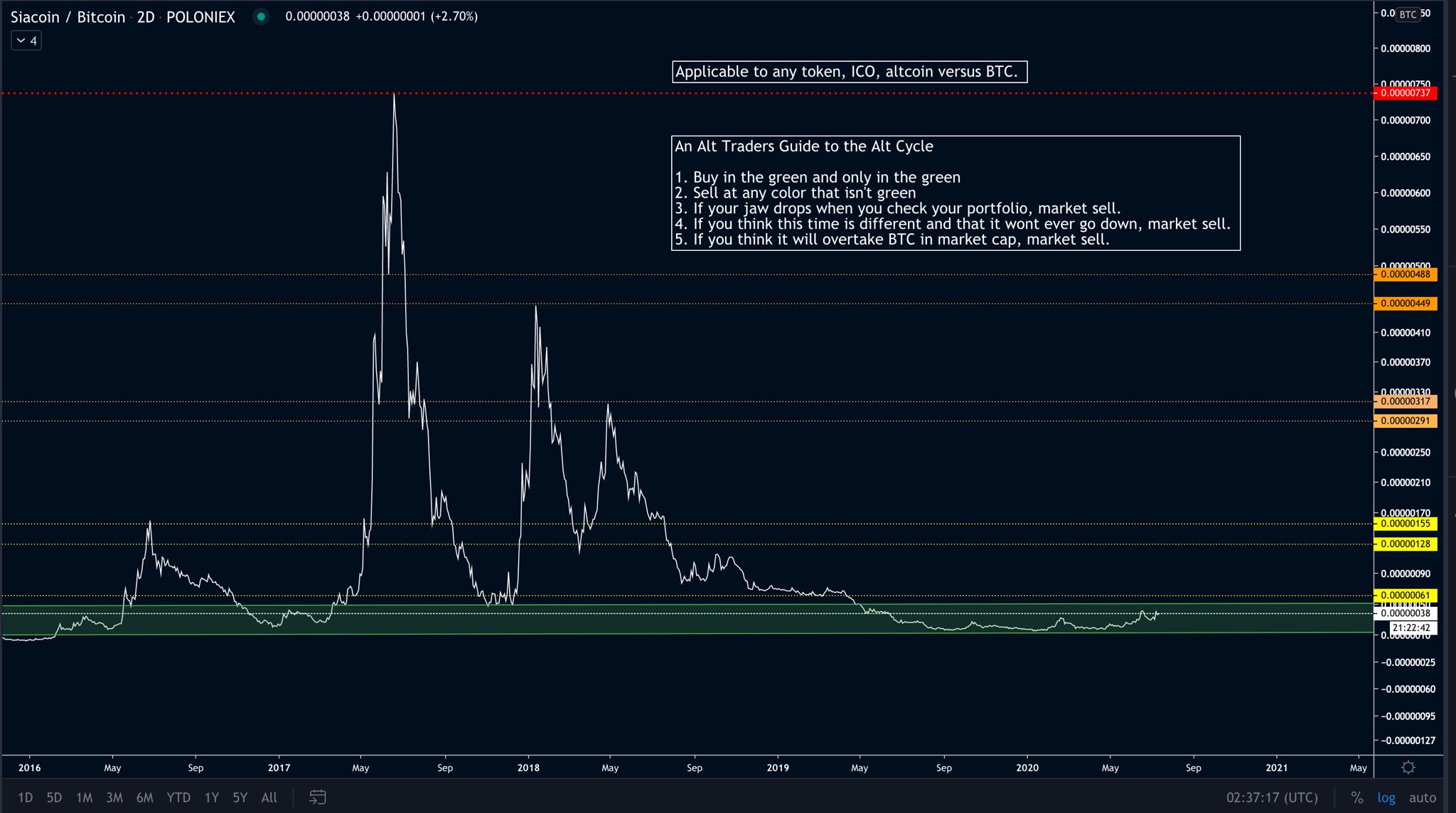The height and width of the screenshot is (813, 1456).
Task: Expand the collapsed indicators legend showing 4
Action: pos(26,41)
